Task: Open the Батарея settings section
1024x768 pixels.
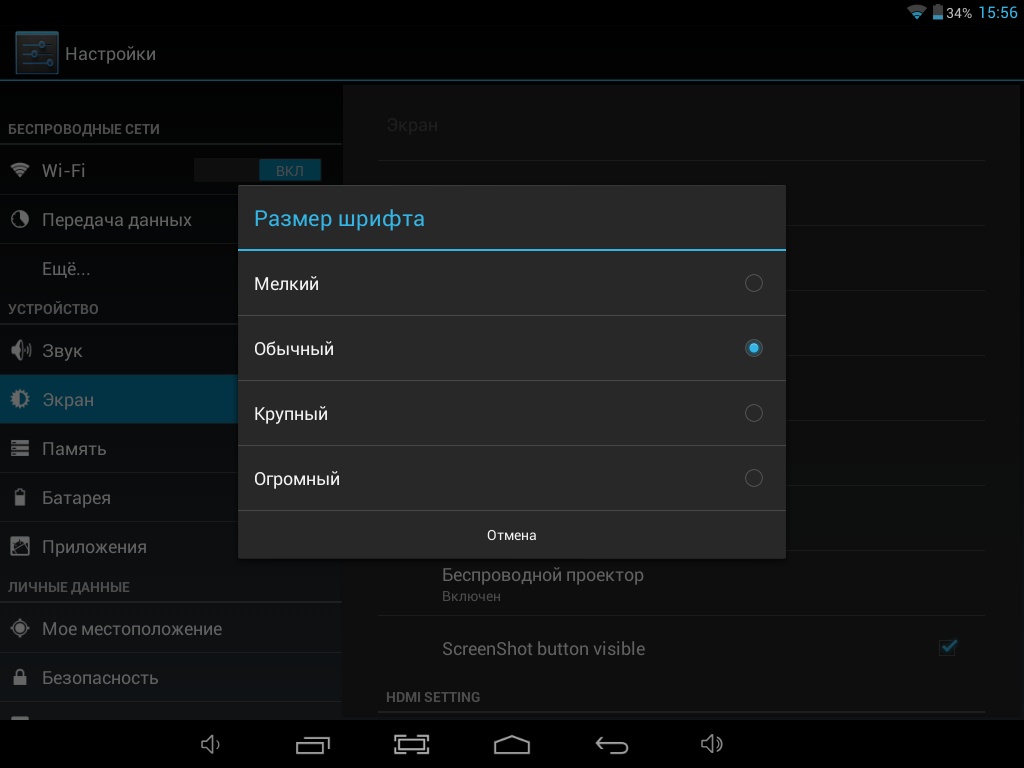Action: click(x=76, y=498)
